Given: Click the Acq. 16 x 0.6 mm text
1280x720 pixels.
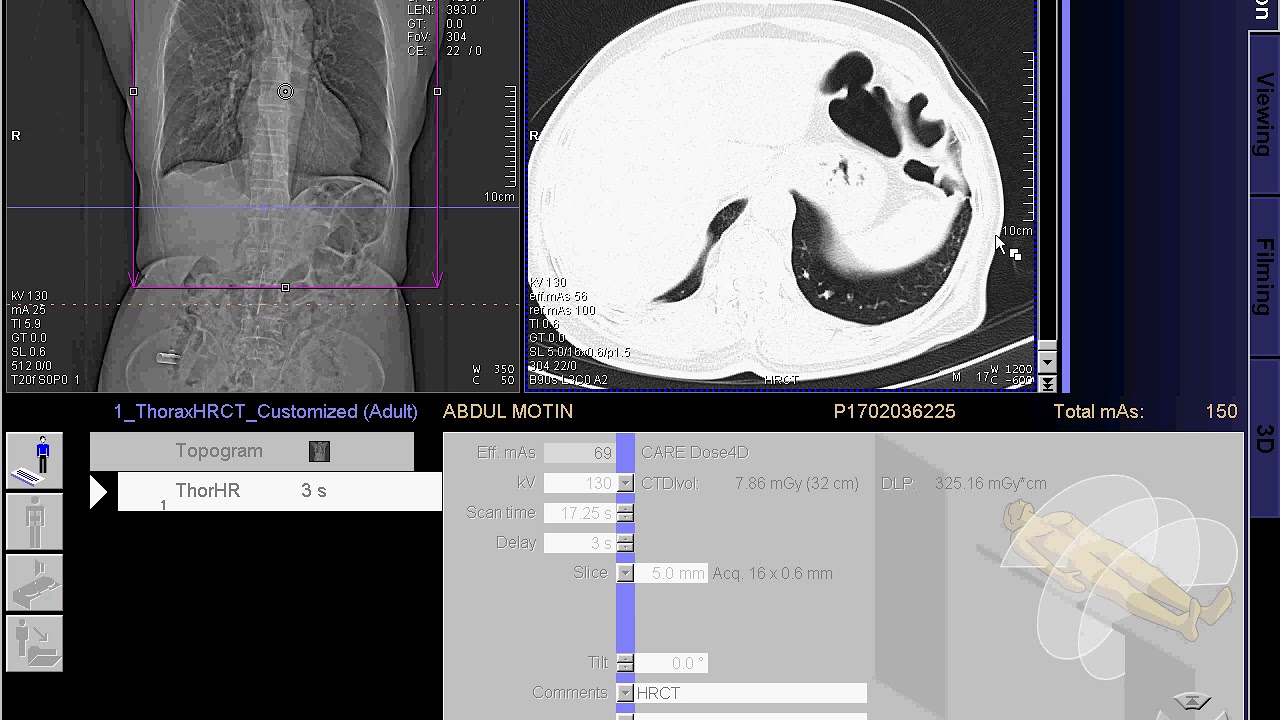Looking at the screenshot, I should (x=772, y=574).
